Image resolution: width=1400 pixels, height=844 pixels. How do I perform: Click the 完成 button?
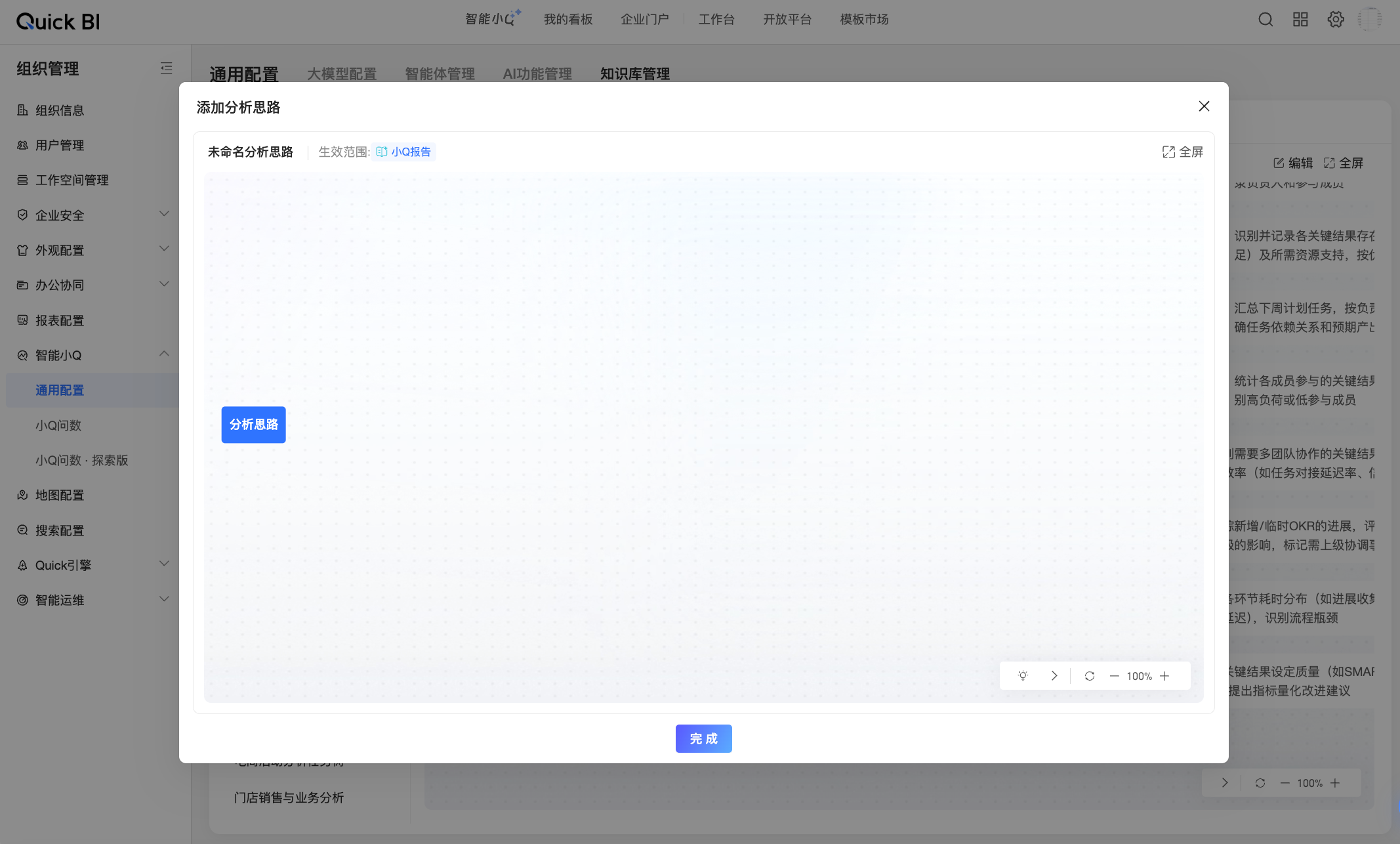point(703,739)
